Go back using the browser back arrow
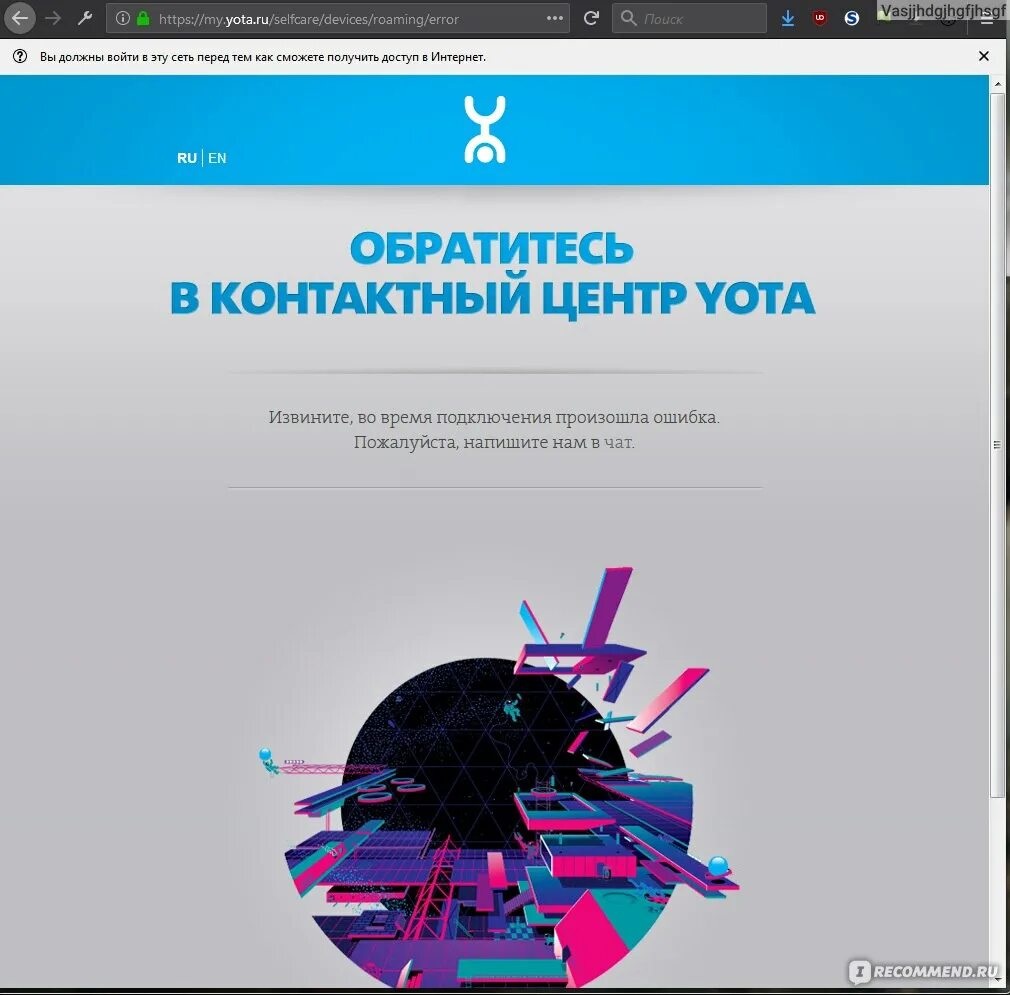The image size is (1010, 995). 19,17
